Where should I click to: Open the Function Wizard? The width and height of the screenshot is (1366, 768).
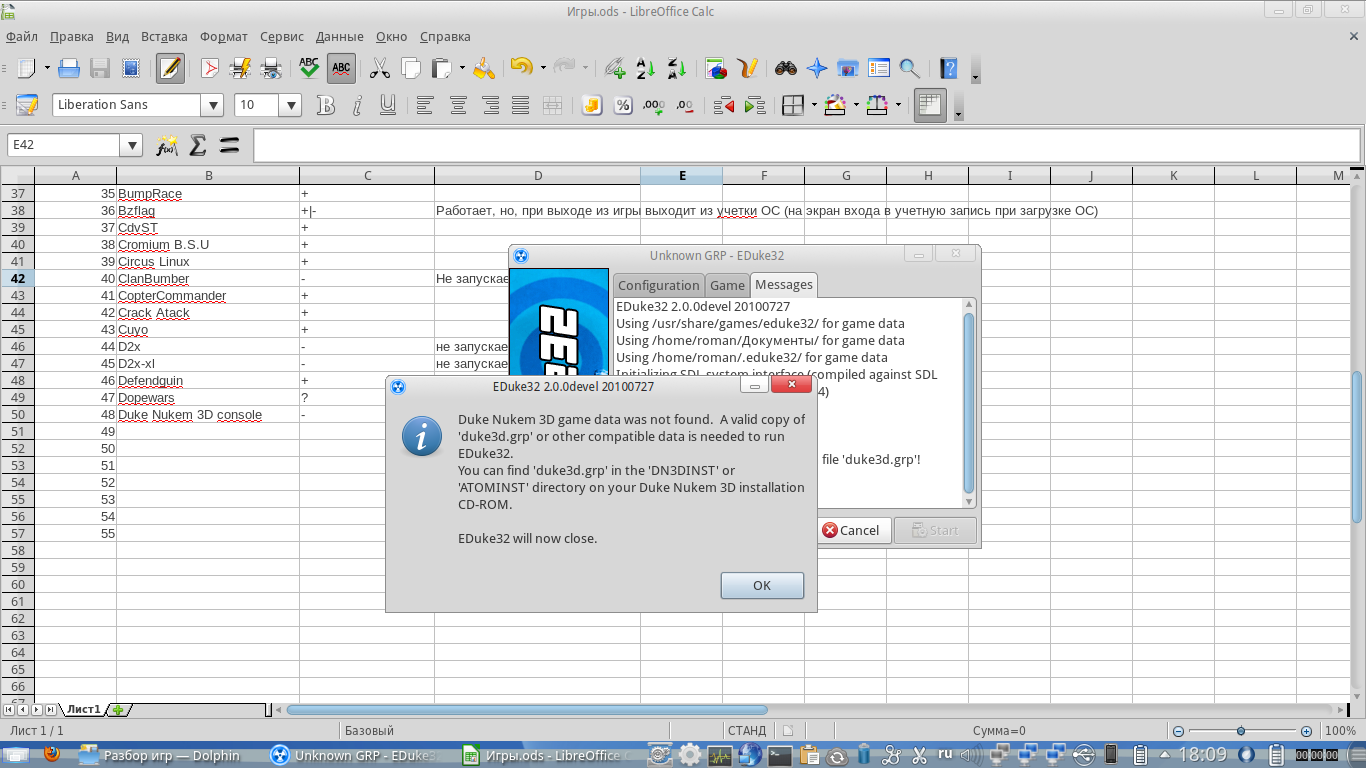(x=166, y=145)
